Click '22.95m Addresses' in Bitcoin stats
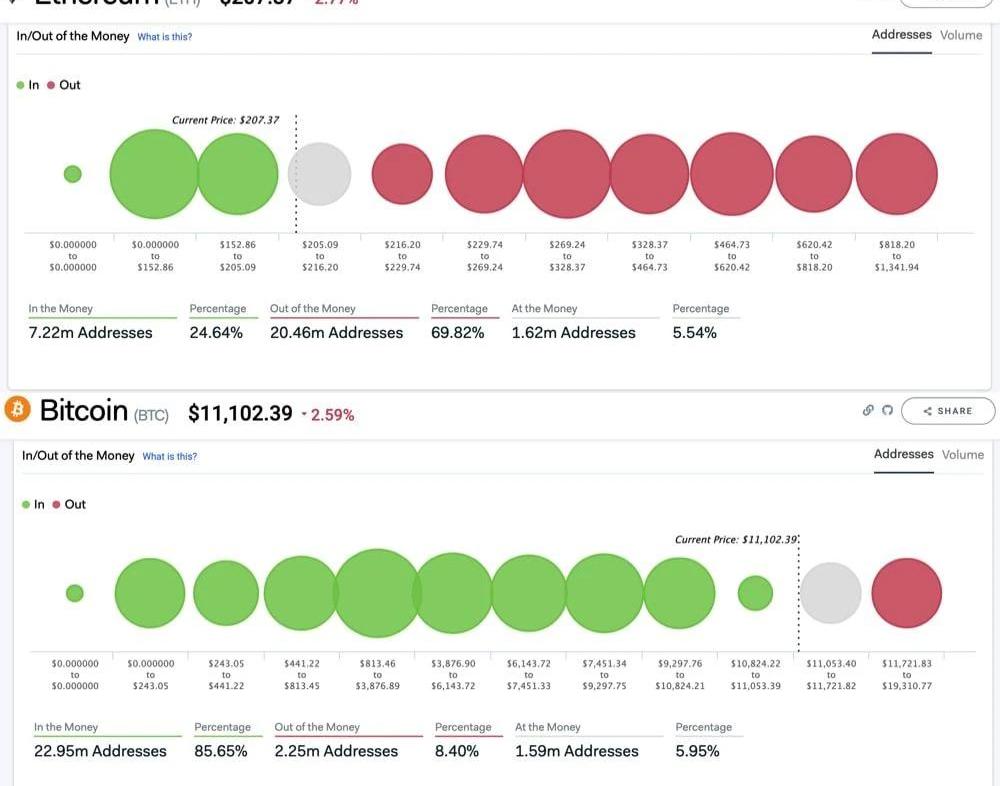This screenshot has height=786, width=1000. click(x=100, y=751)
